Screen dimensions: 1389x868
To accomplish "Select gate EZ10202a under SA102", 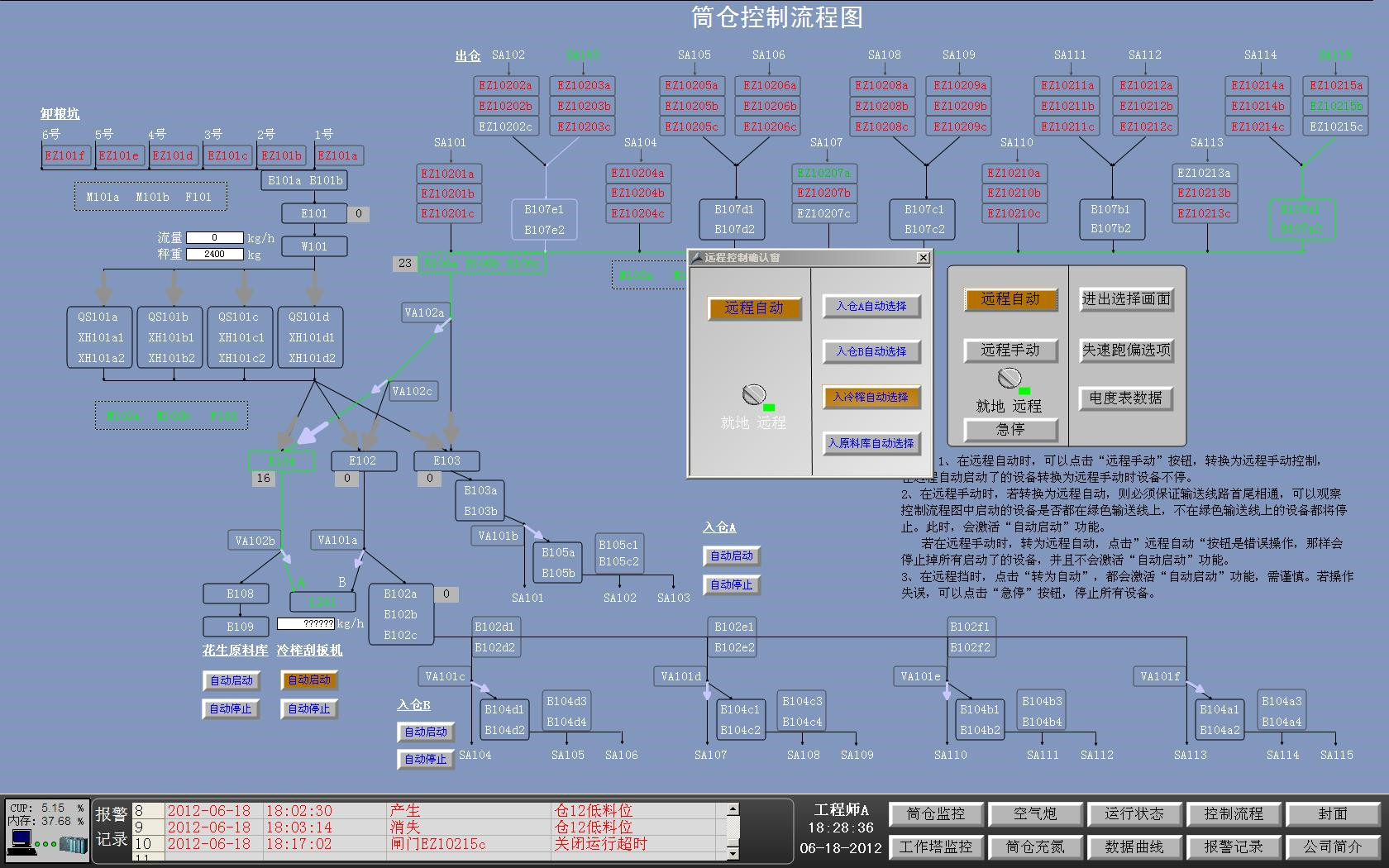I will 505,85.
